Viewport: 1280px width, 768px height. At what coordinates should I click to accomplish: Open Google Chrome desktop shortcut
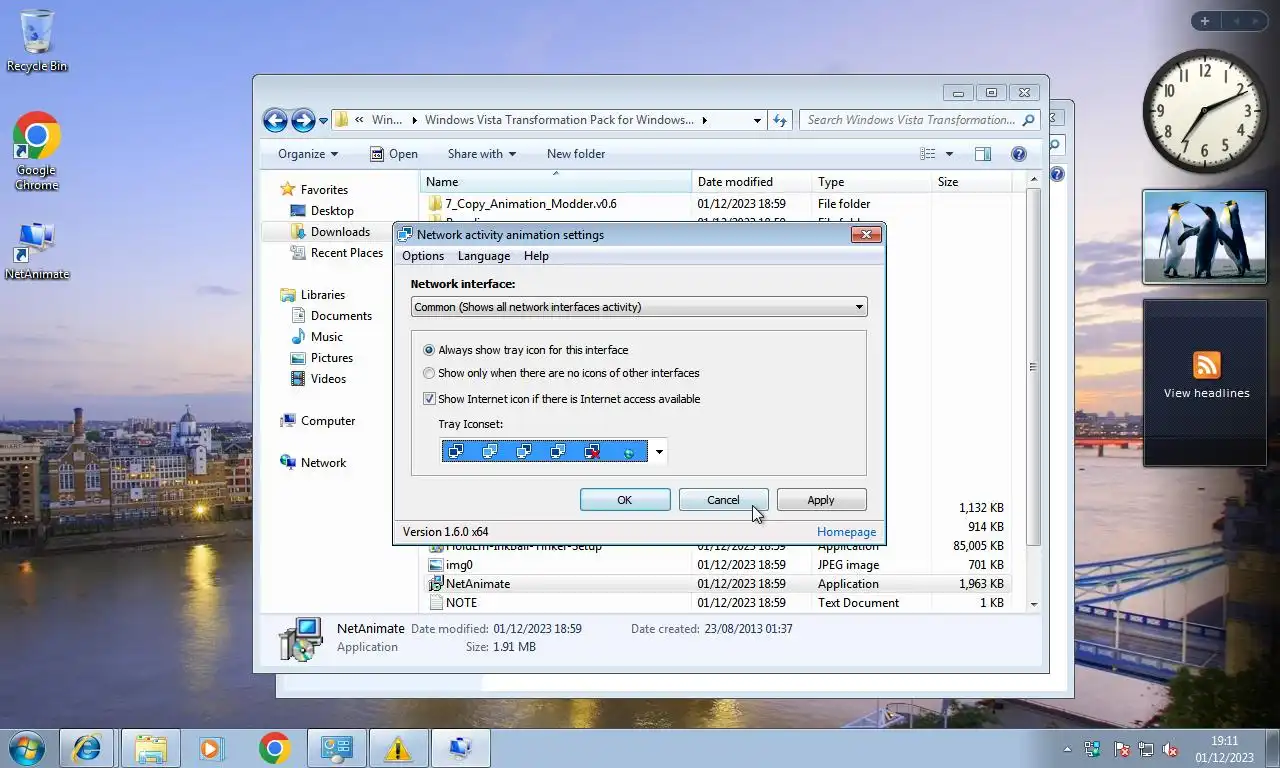click(x=37, y=151)
